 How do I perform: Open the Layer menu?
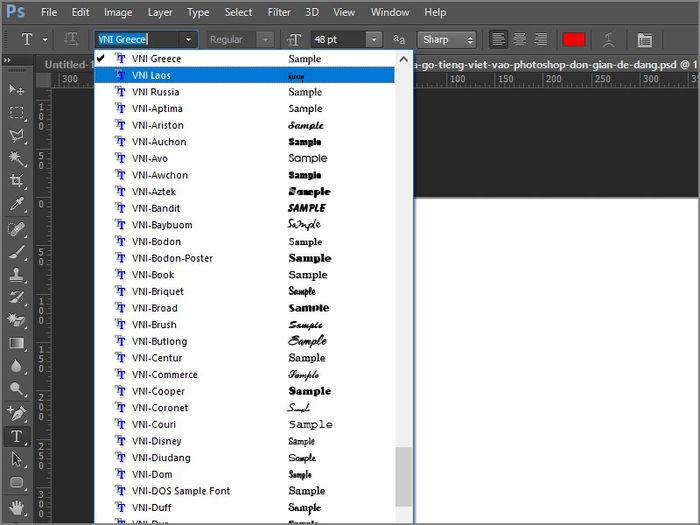[x=160, y=12]
